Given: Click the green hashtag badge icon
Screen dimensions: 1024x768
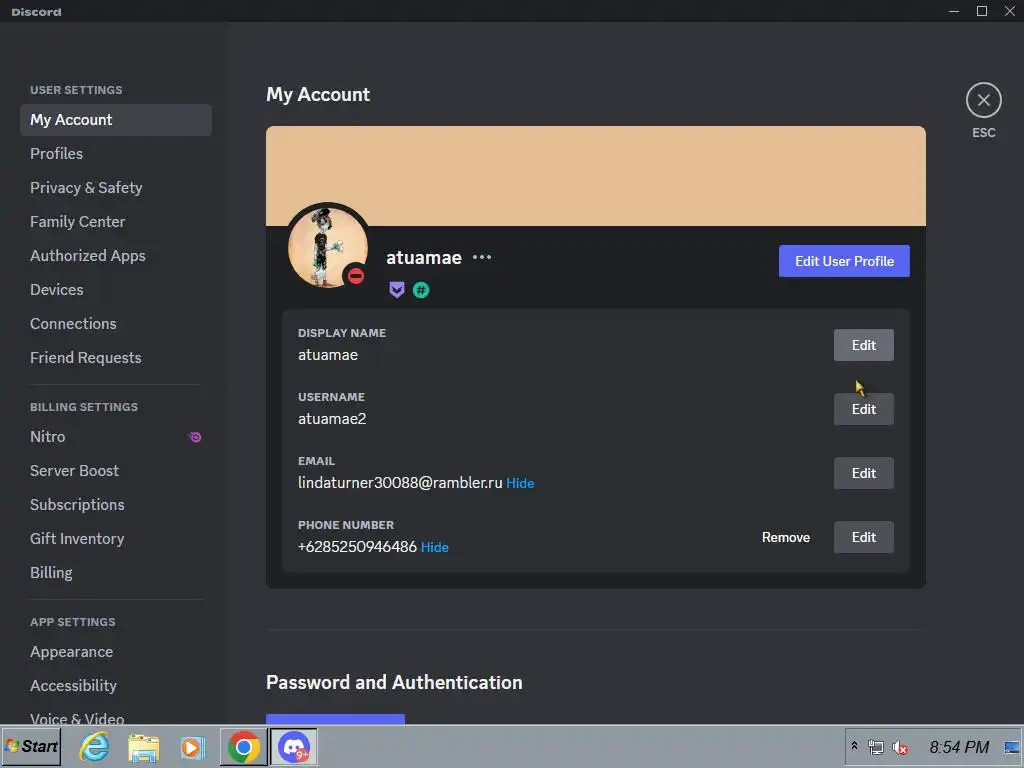Looking at the screenshot, I should point(421,289).
